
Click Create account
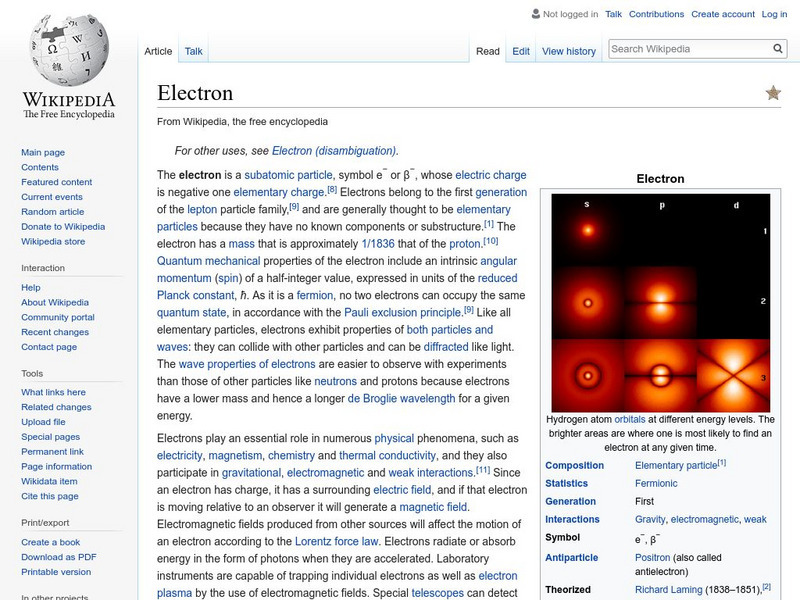tap(722, 14)
